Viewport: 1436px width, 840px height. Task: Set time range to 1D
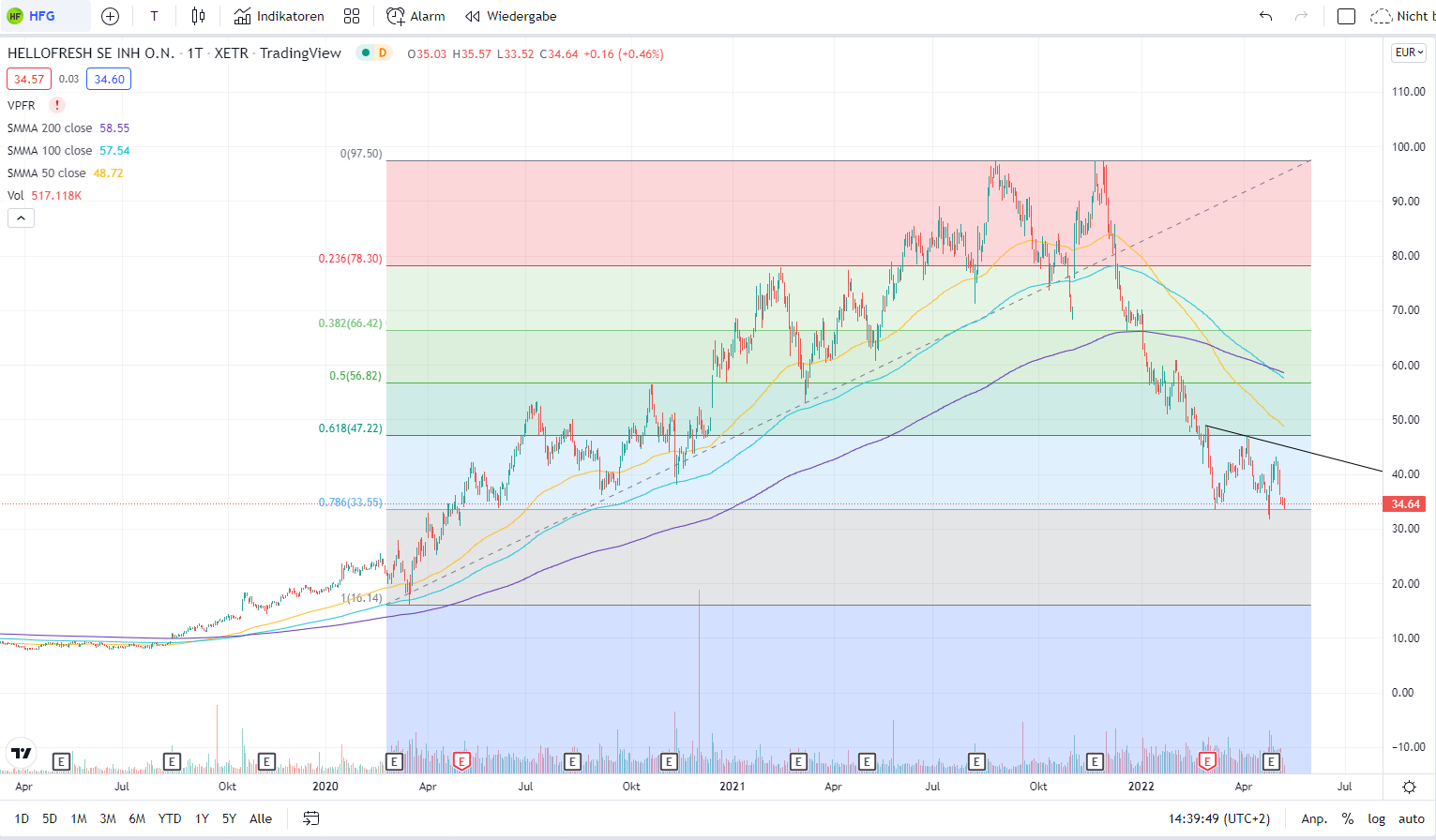point(22,818)
